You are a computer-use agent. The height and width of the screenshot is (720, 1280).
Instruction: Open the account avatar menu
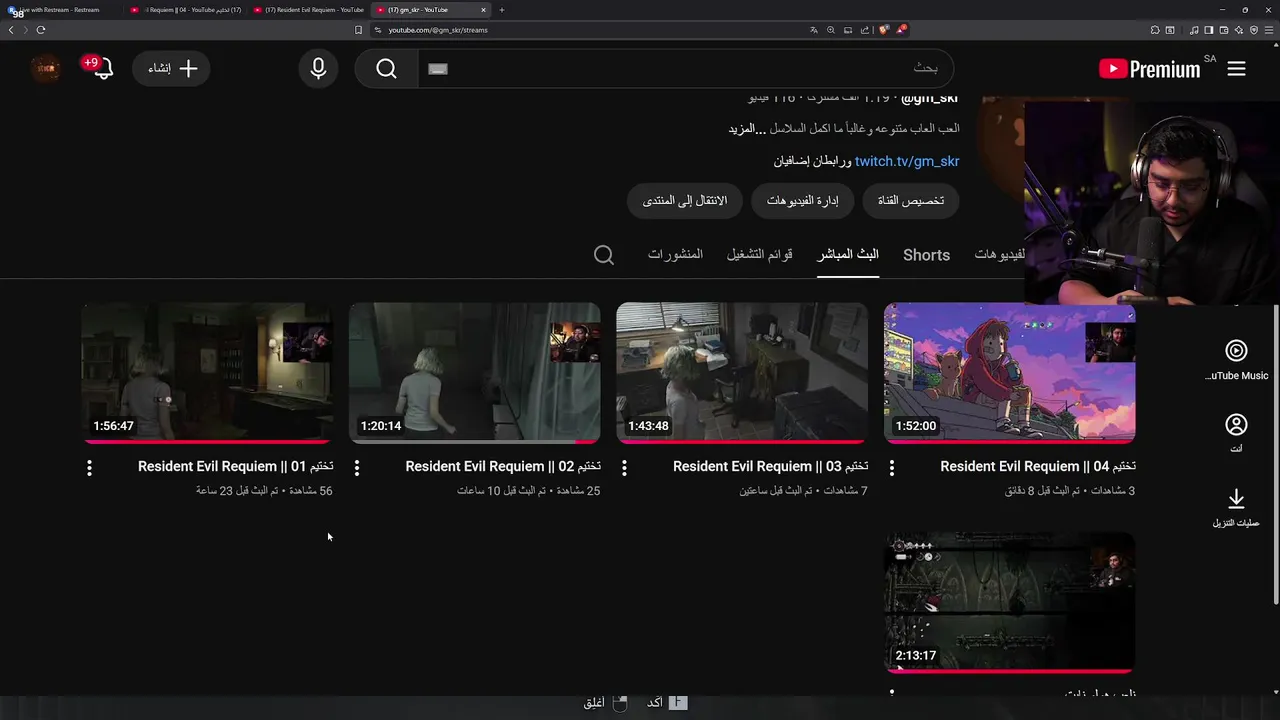coord(46,68)
